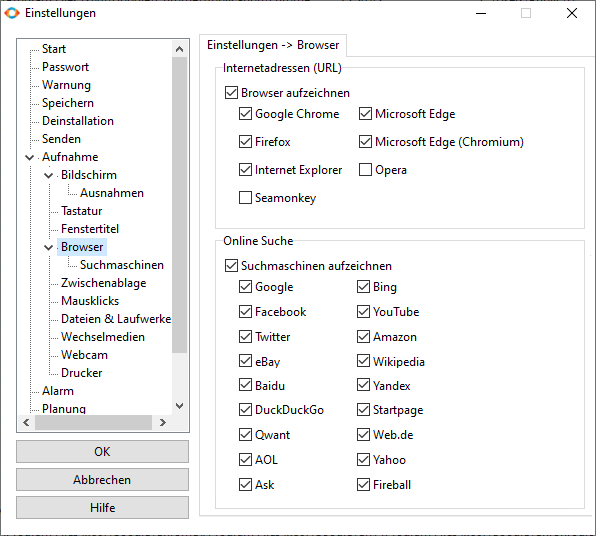The height and width of the screenshot is (536, 596).
Task: Enable the Seamonkey checkbox
Action: (x=245, y=198)
